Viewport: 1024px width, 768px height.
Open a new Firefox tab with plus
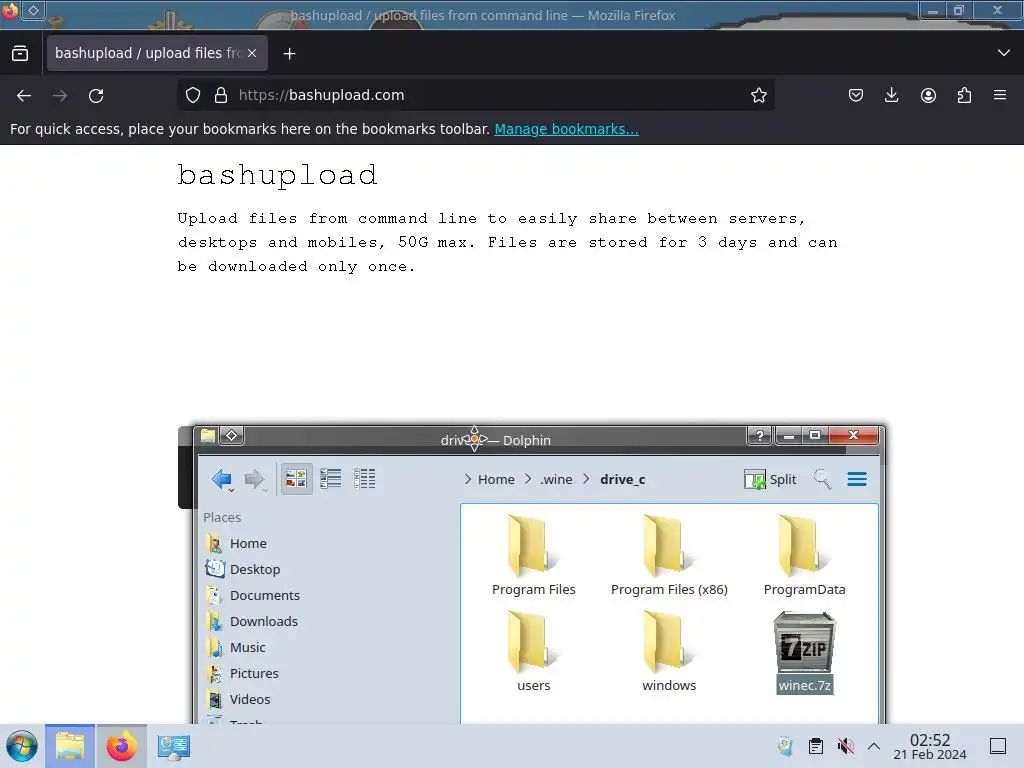pos(289,54)
